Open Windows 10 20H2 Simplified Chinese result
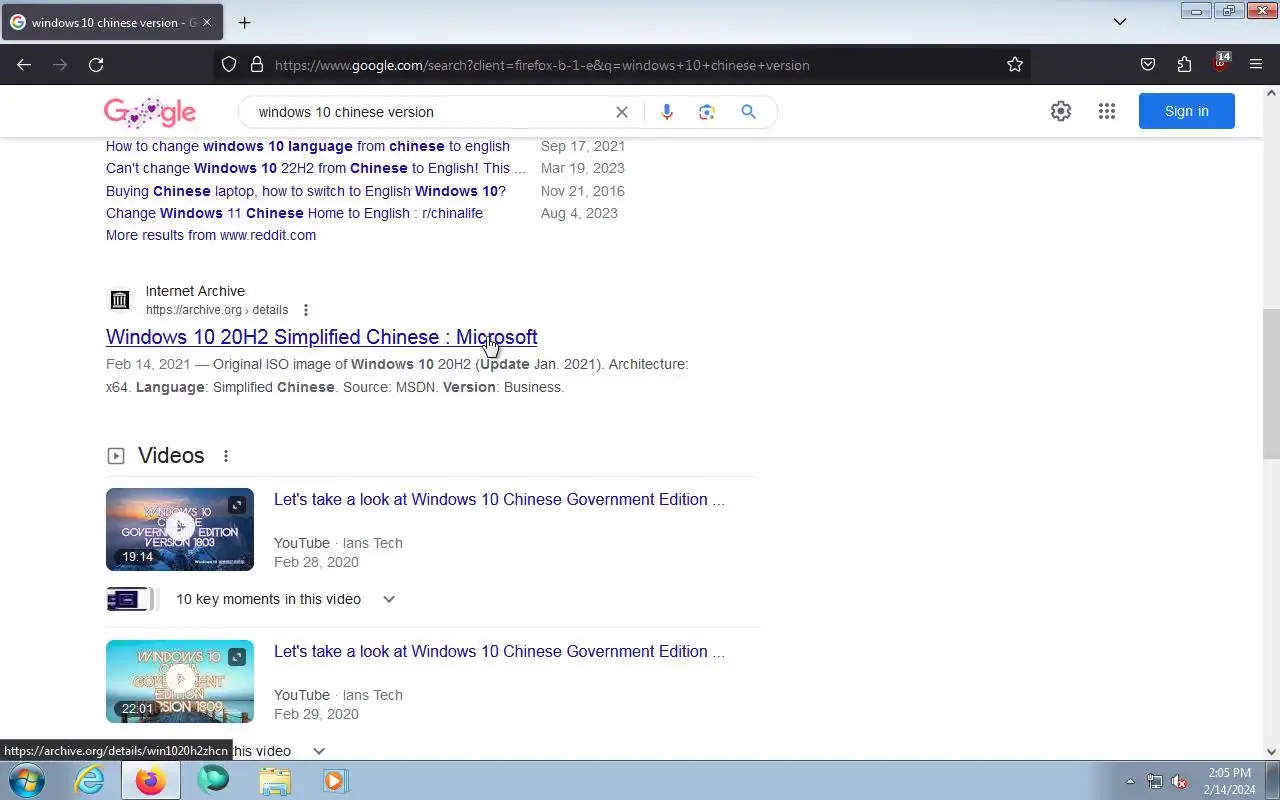Viewport: 1280px width, 800px height. [322, 337]
